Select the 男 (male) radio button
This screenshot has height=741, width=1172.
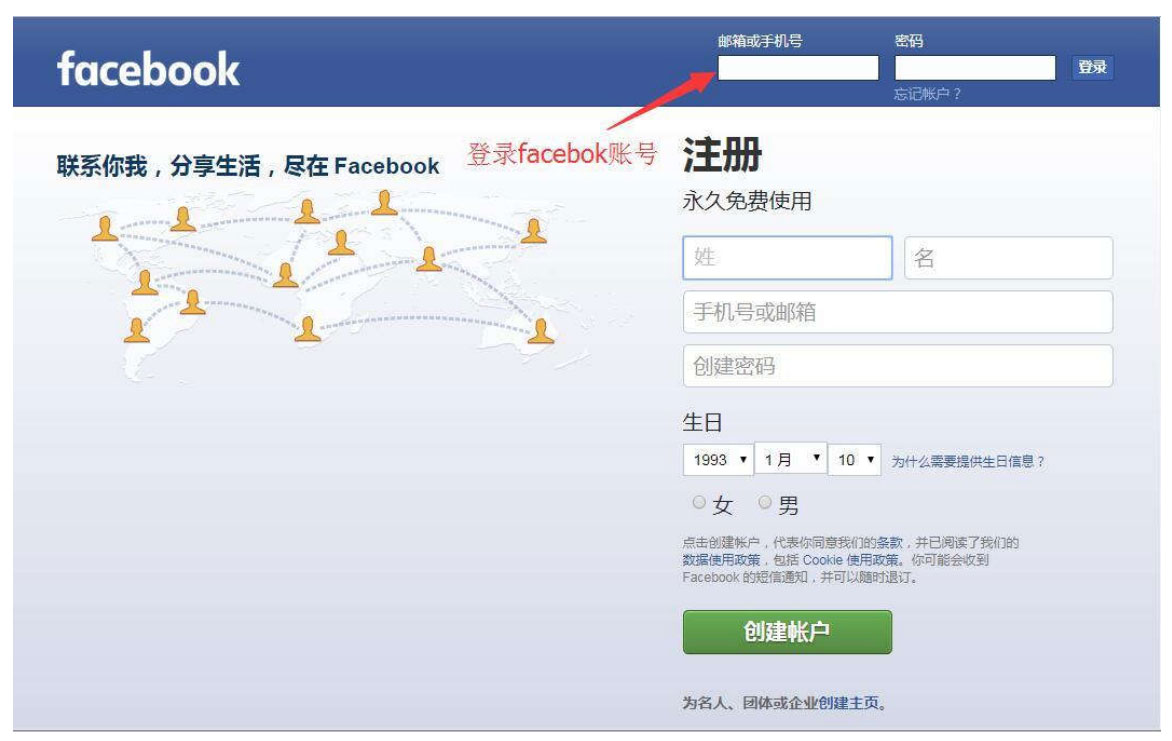pos(765,502)
